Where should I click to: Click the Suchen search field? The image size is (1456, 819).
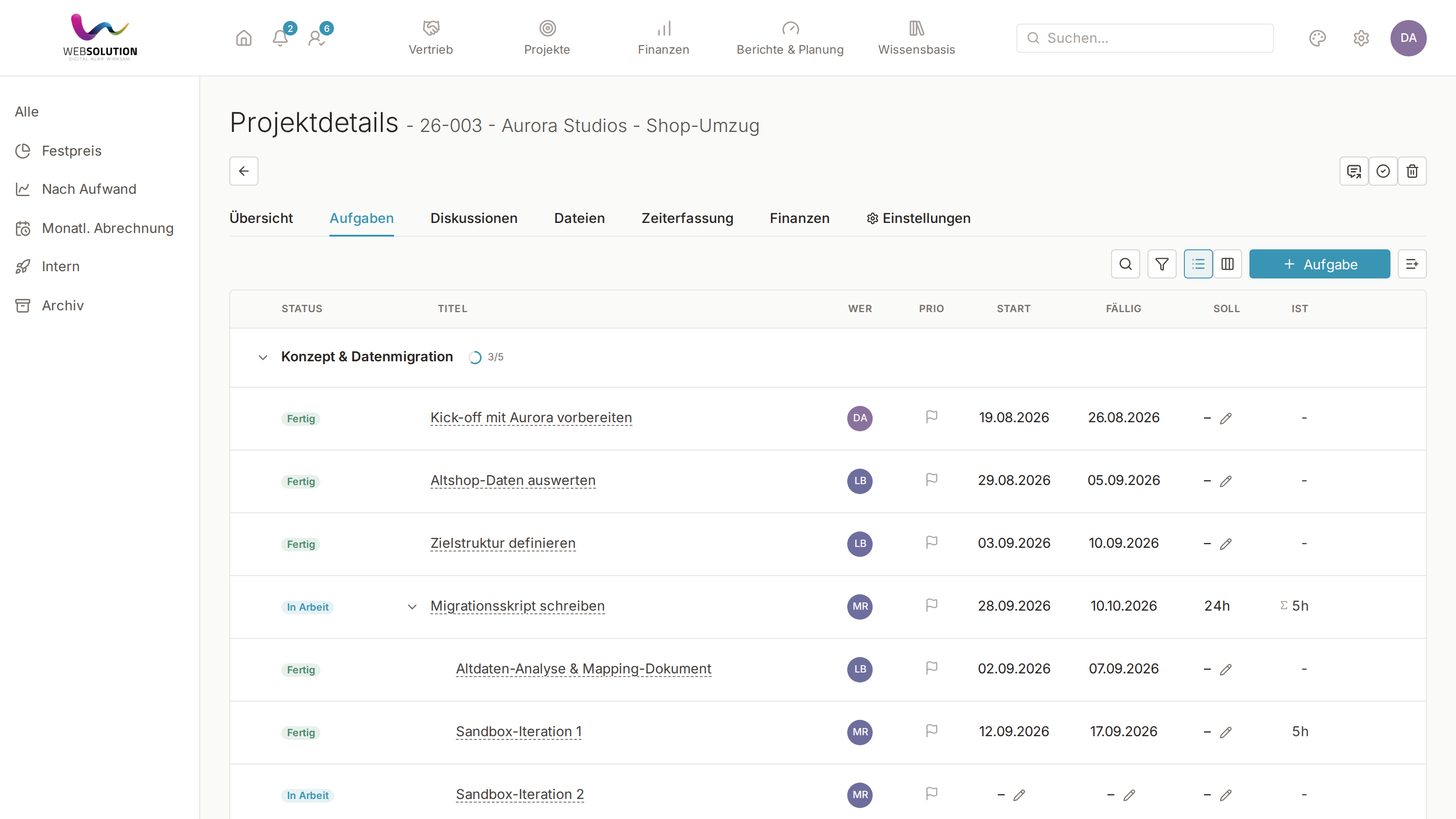(1145, 38)
